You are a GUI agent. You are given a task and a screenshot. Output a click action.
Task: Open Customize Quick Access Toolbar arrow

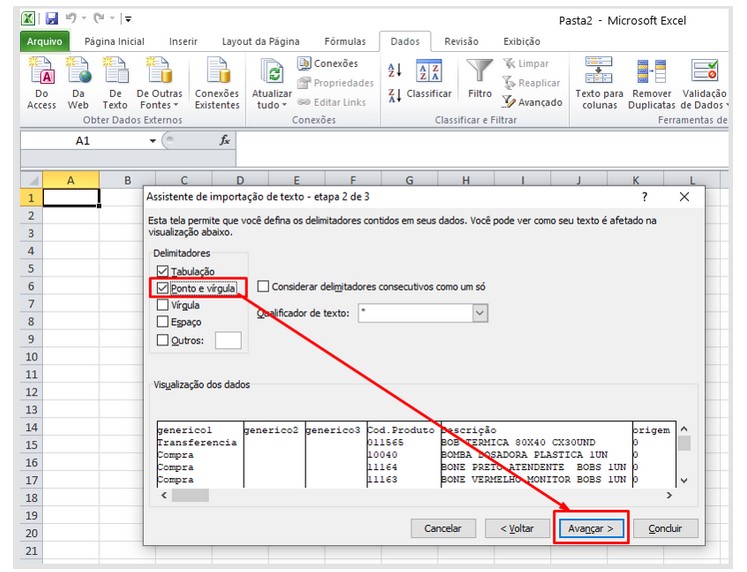click(128, 19)
